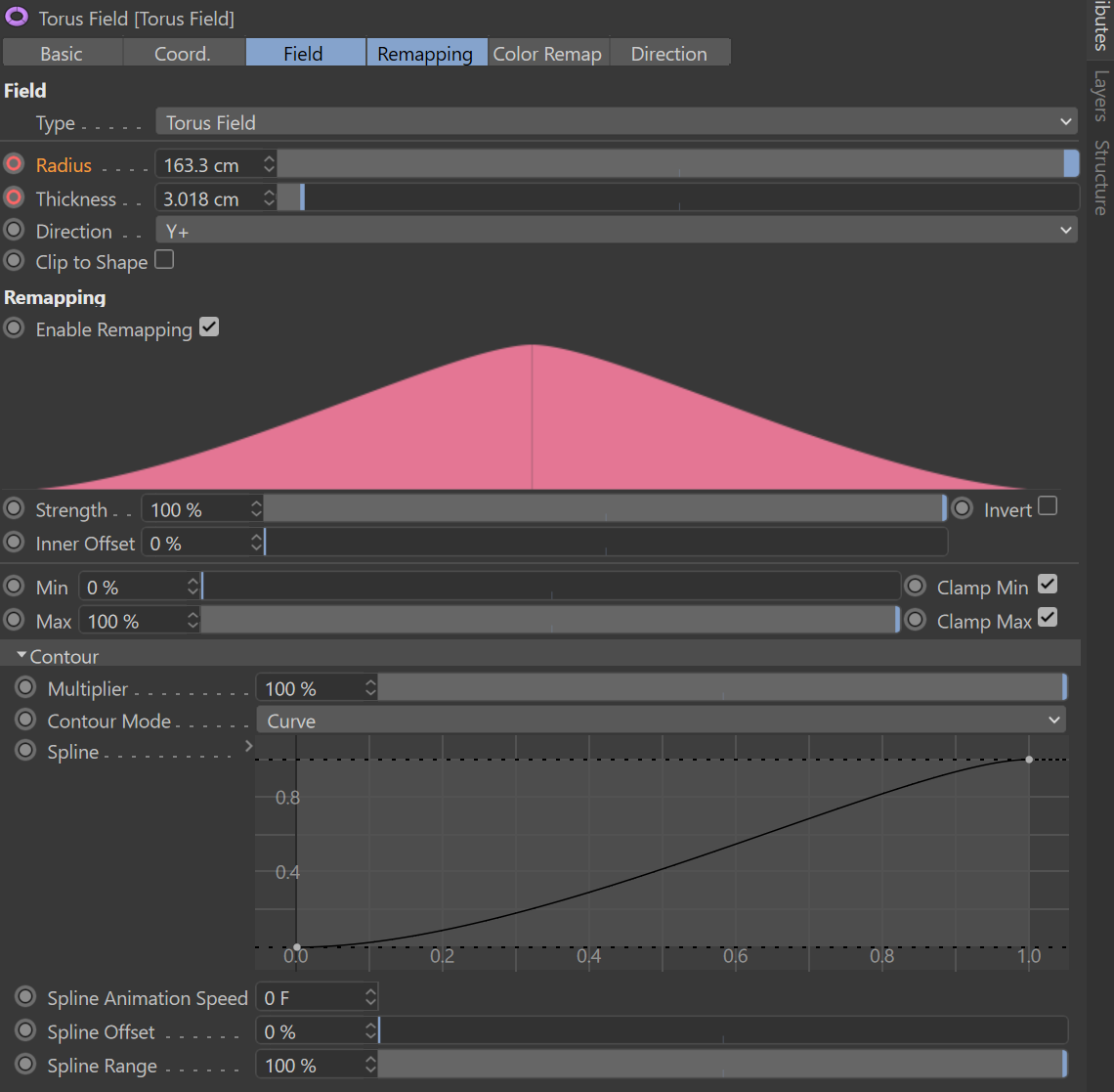This screenshot has height=1092, width=1114.
Task: Click the Inner Offset animation dot
Action: tap(14, 543)
